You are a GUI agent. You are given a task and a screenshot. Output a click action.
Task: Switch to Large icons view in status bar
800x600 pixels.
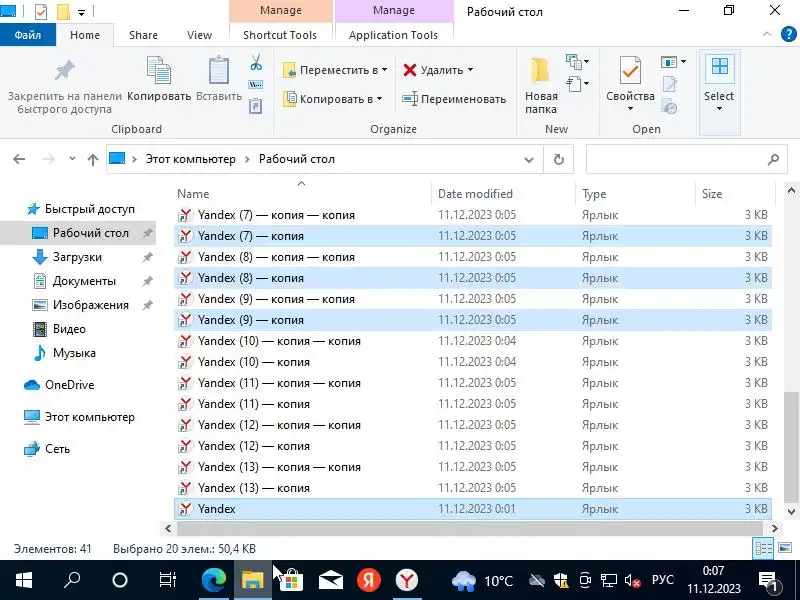point(785,548)
